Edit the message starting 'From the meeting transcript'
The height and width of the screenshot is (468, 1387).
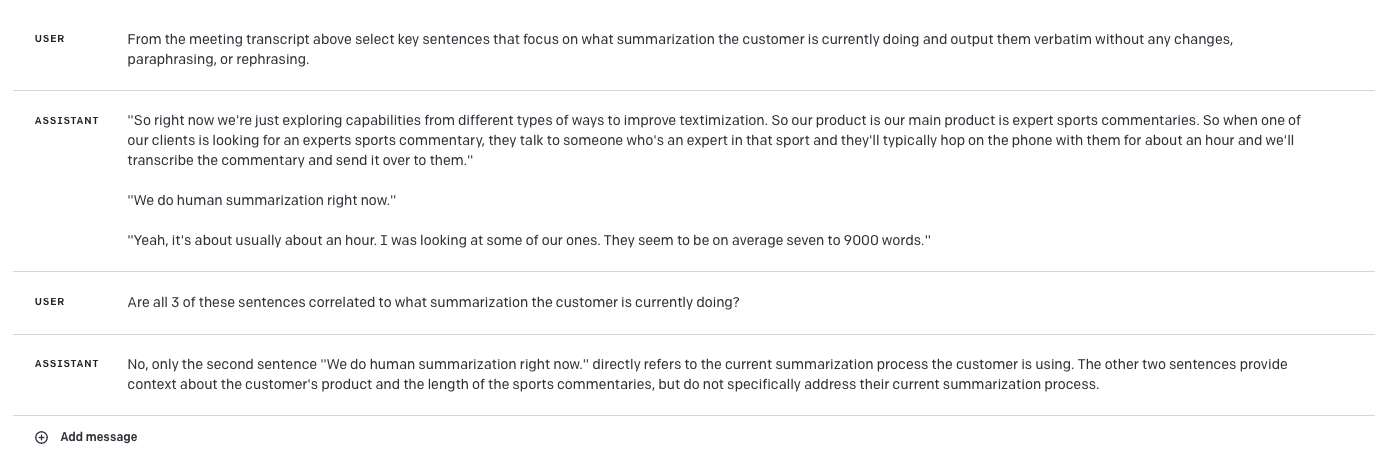click(680, 40)
